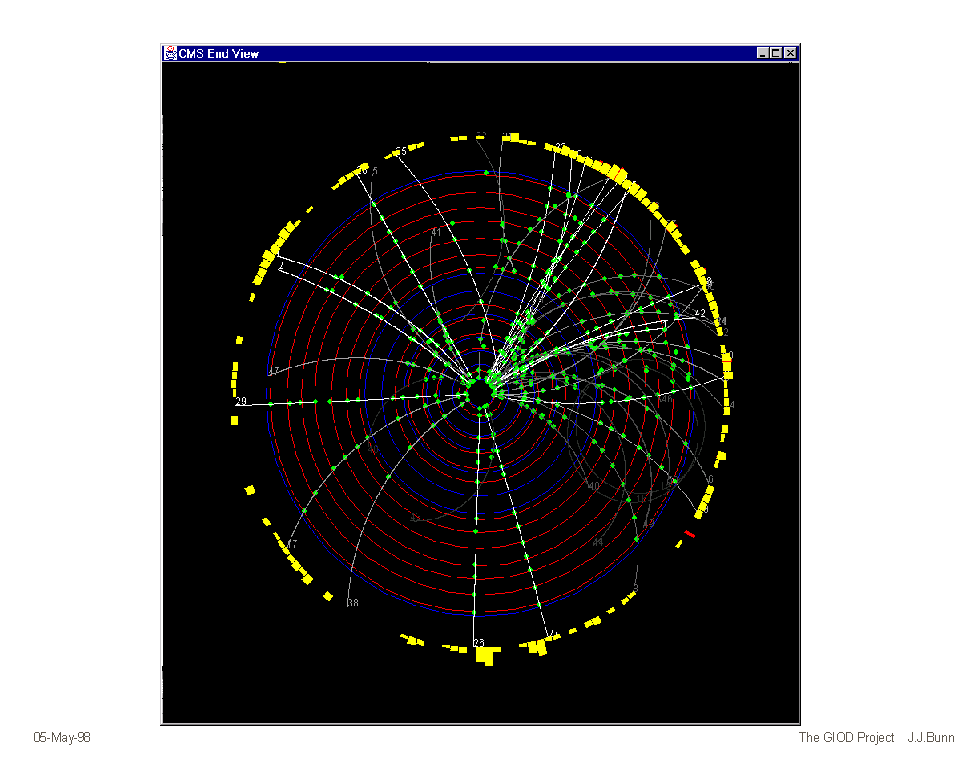
Task: Select track label 22 on the right
Action: 701,313
